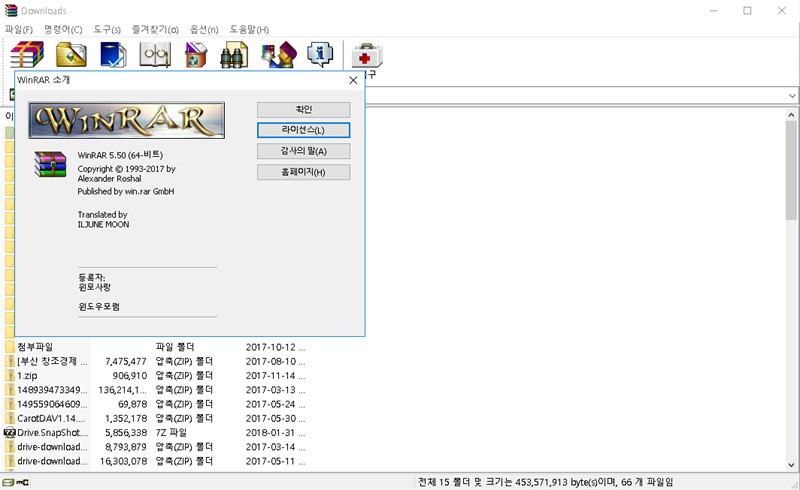This screenshot has height=490, width=800.
Task: Select the 1.zip file name
Action: (x=27, y=376)
